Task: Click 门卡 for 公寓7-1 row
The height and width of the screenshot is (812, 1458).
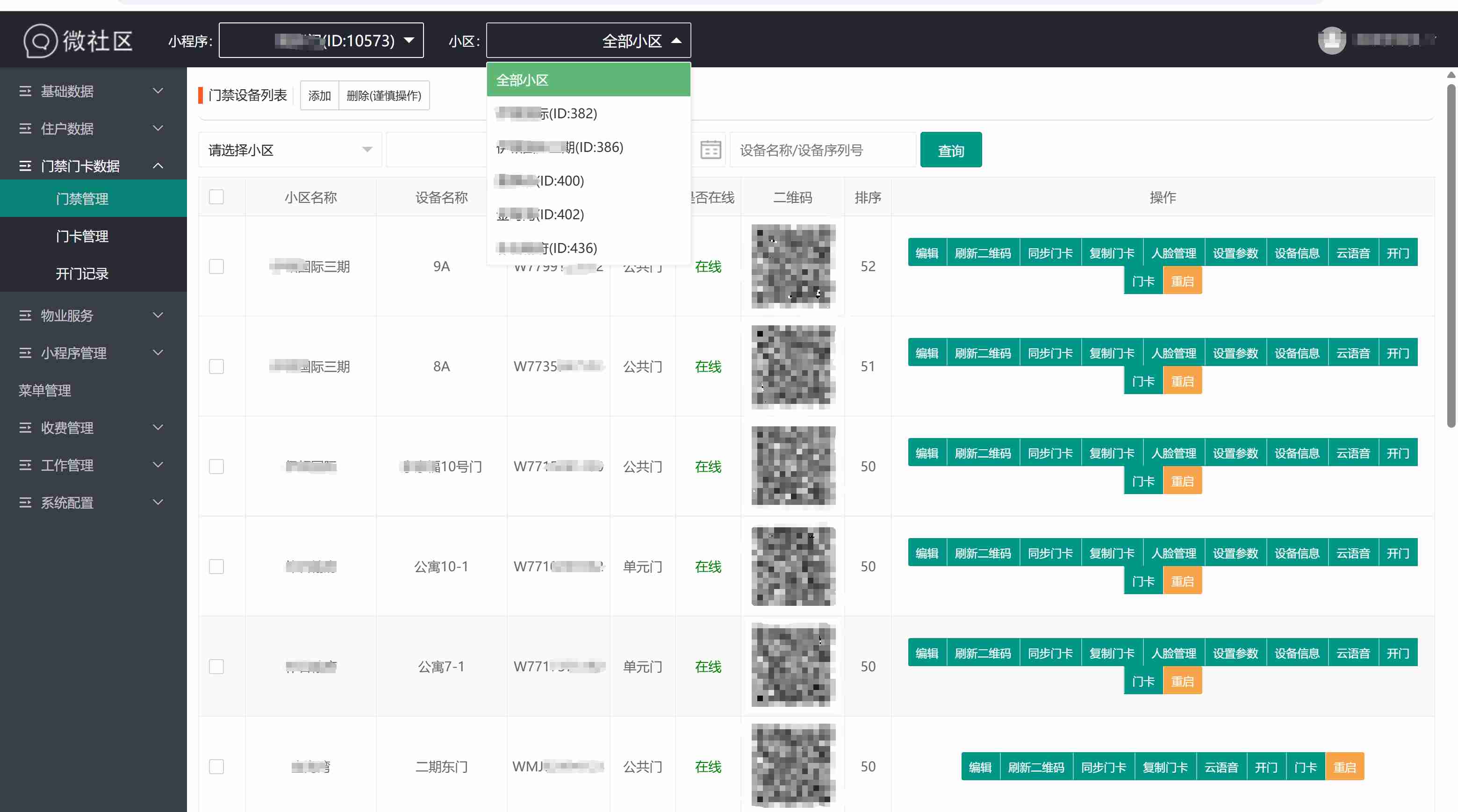Action: [x=1143, y=681]
